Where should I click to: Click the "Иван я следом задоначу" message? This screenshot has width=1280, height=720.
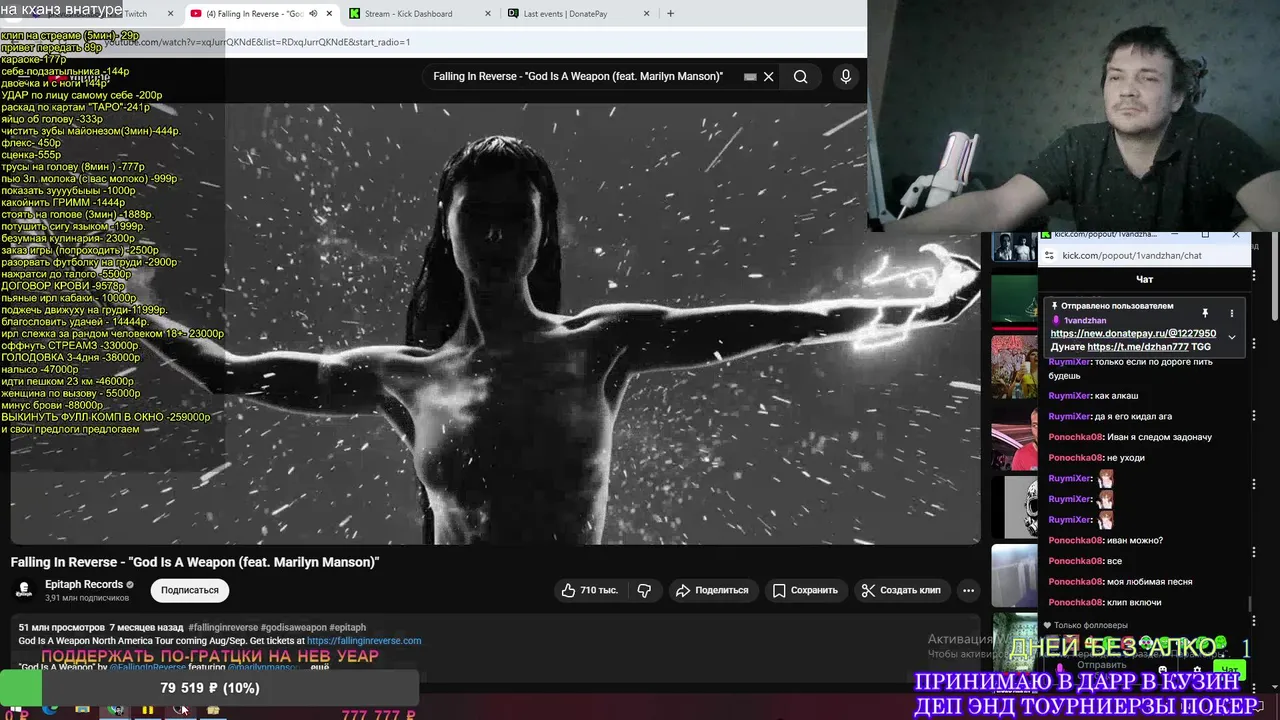(1130, 437)
